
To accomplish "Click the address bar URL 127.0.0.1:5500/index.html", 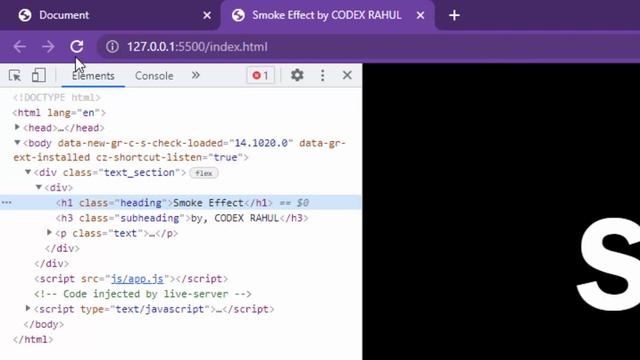I will coord(197,47).
